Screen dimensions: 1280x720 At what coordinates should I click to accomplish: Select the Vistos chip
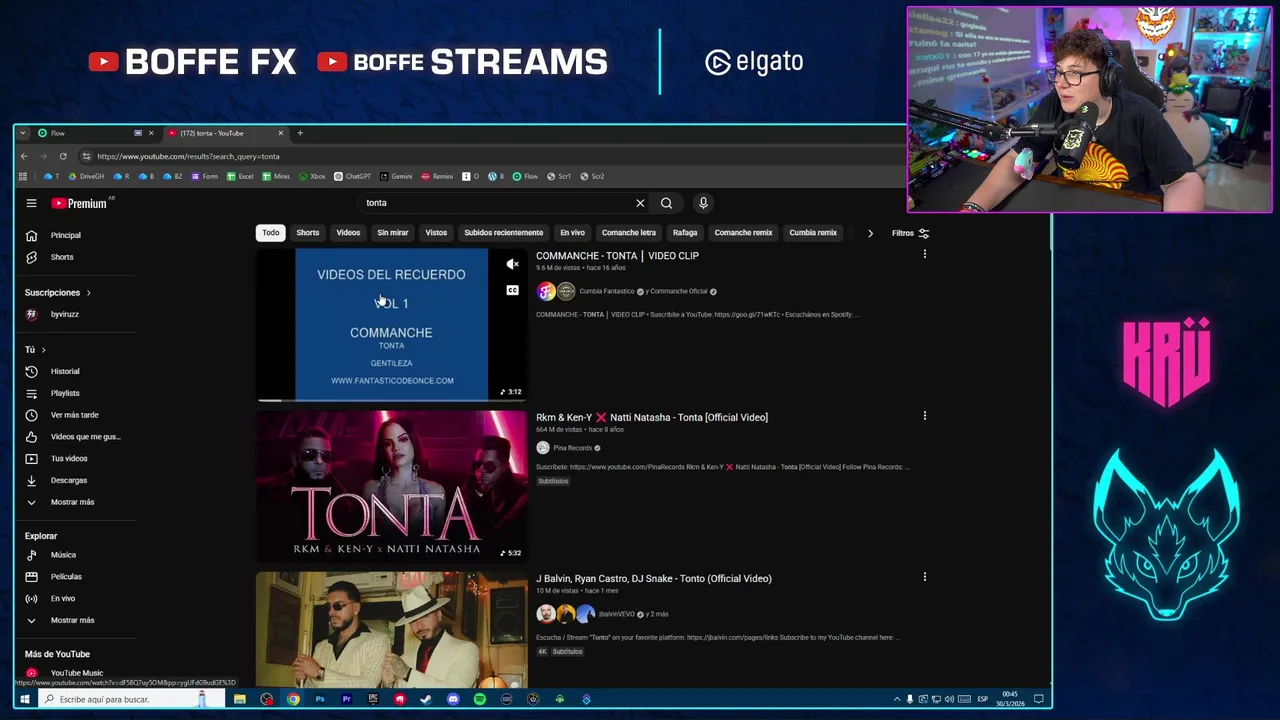coord(436,233)
